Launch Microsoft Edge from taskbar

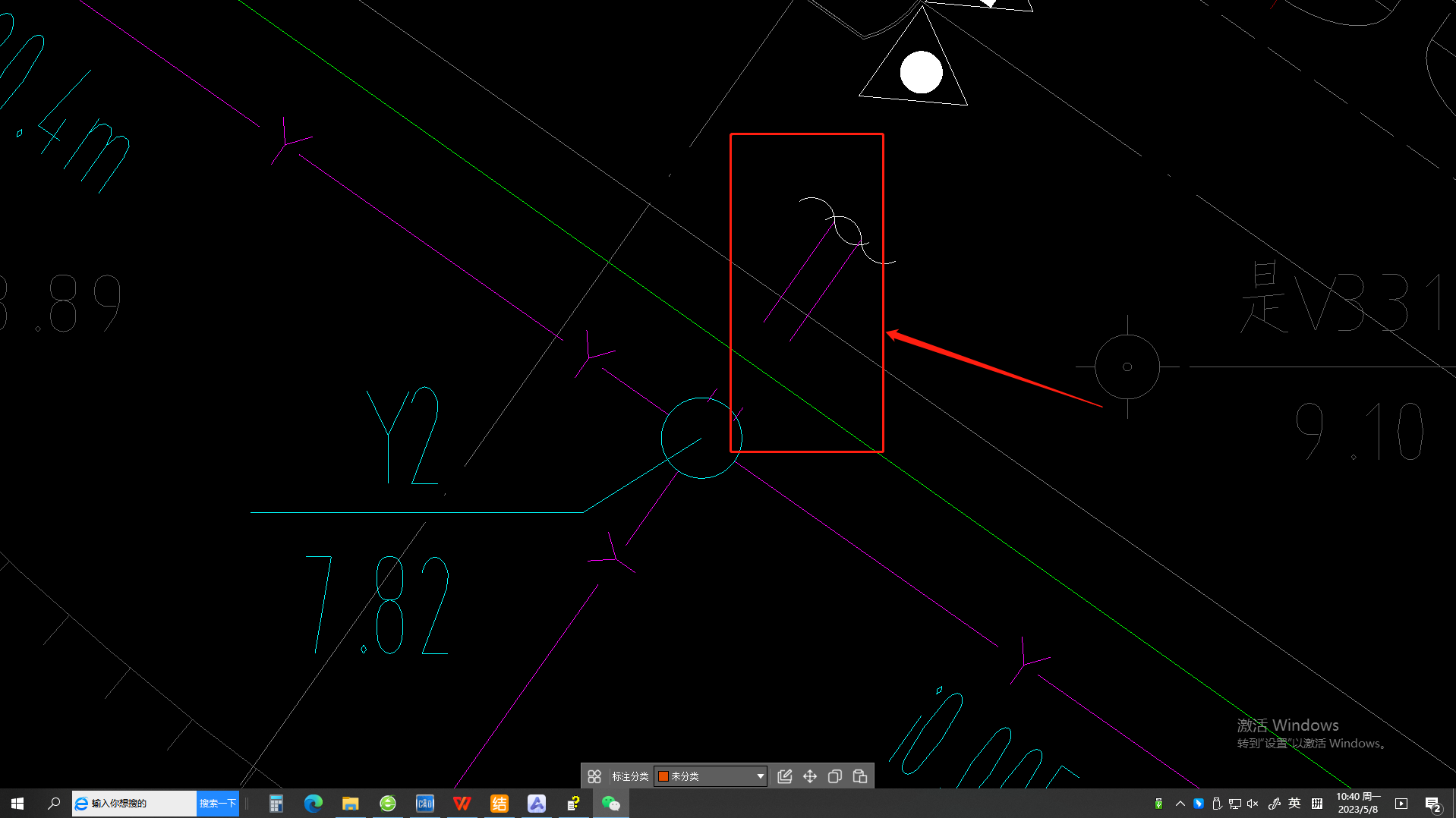[313, 803]
